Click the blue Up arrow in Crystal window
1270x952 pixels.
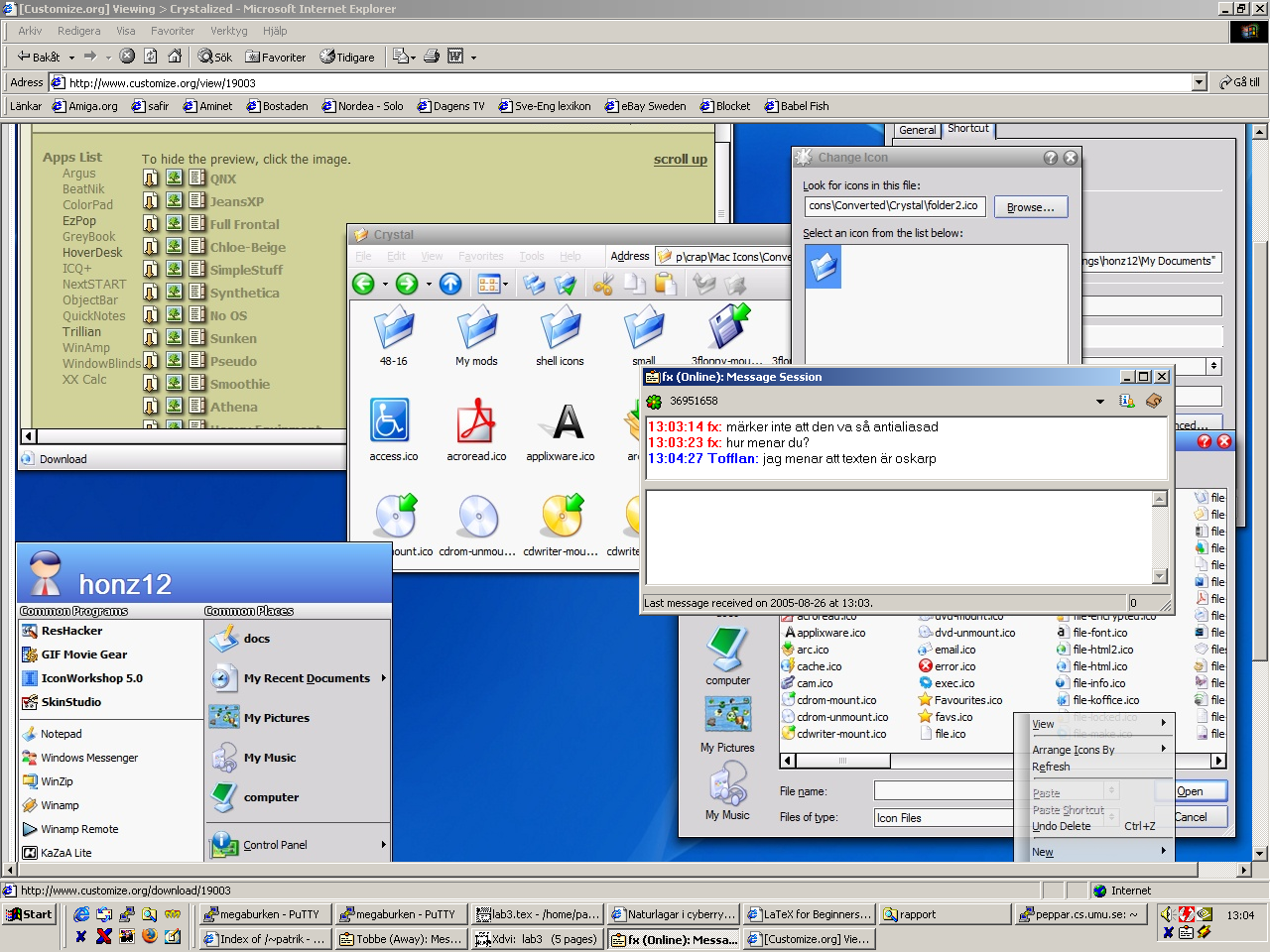[x=450, y=285]
